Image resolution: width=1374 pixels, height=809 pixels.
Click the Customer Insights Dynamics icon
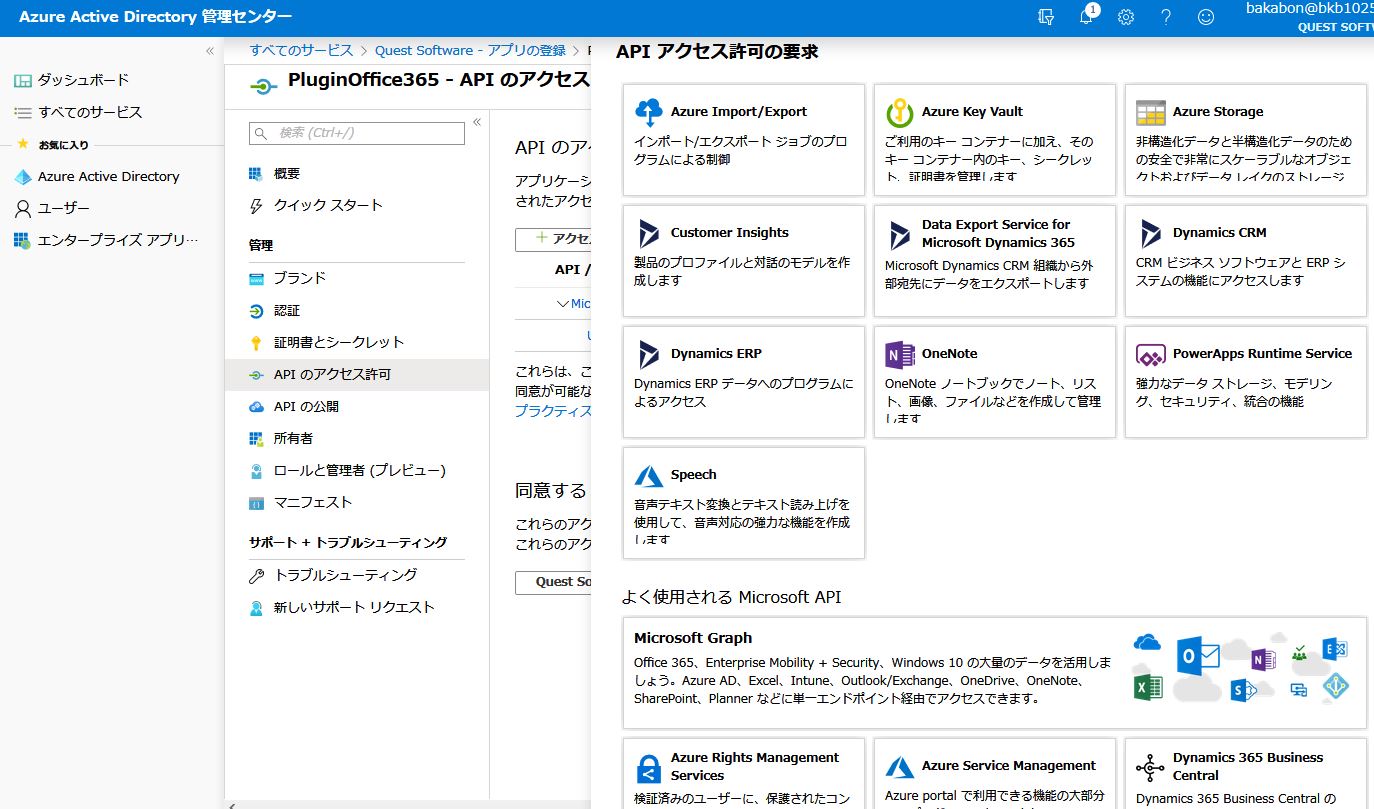649,233
